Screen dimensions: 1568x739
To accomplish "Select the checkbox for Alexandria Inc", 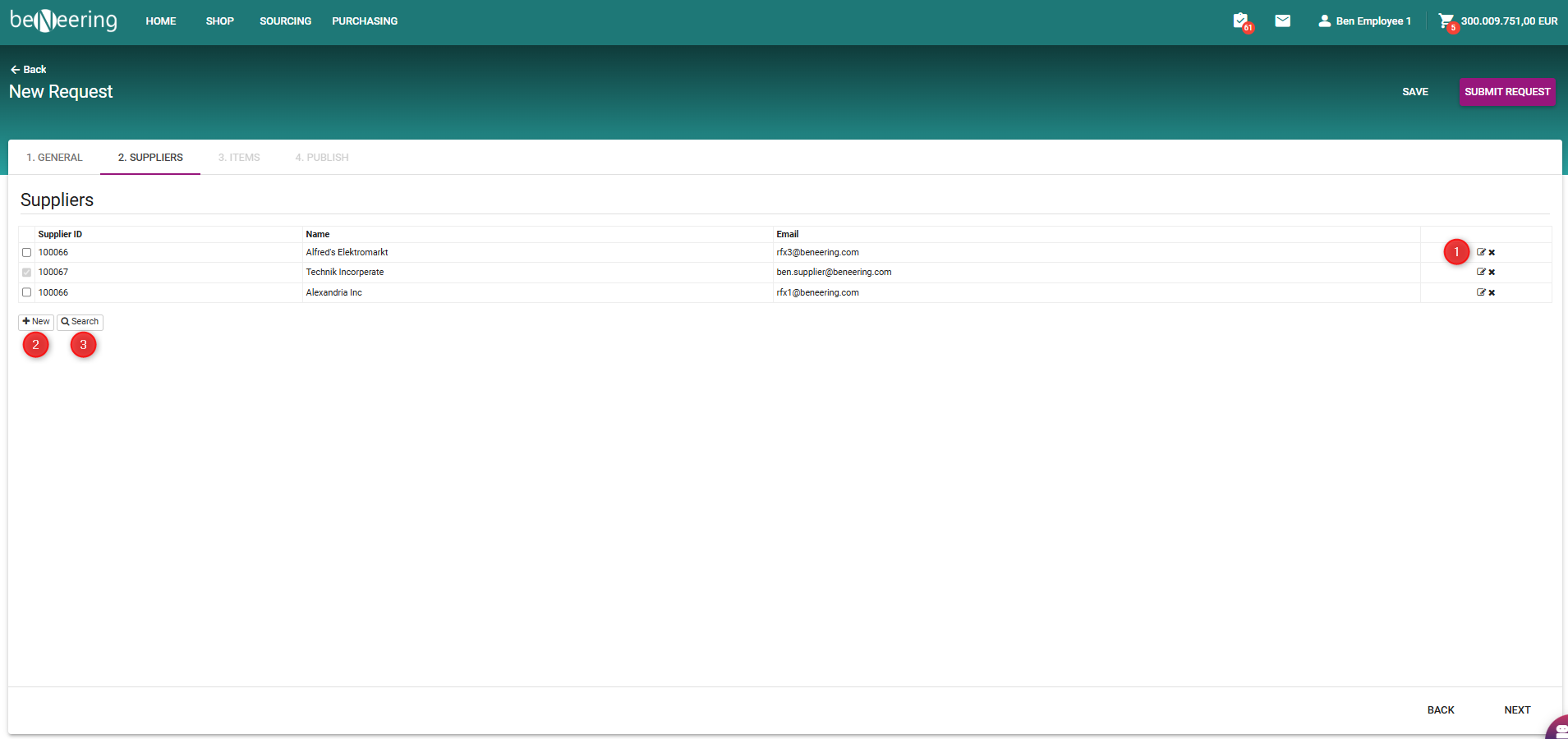I will click(x=27, y=292).
